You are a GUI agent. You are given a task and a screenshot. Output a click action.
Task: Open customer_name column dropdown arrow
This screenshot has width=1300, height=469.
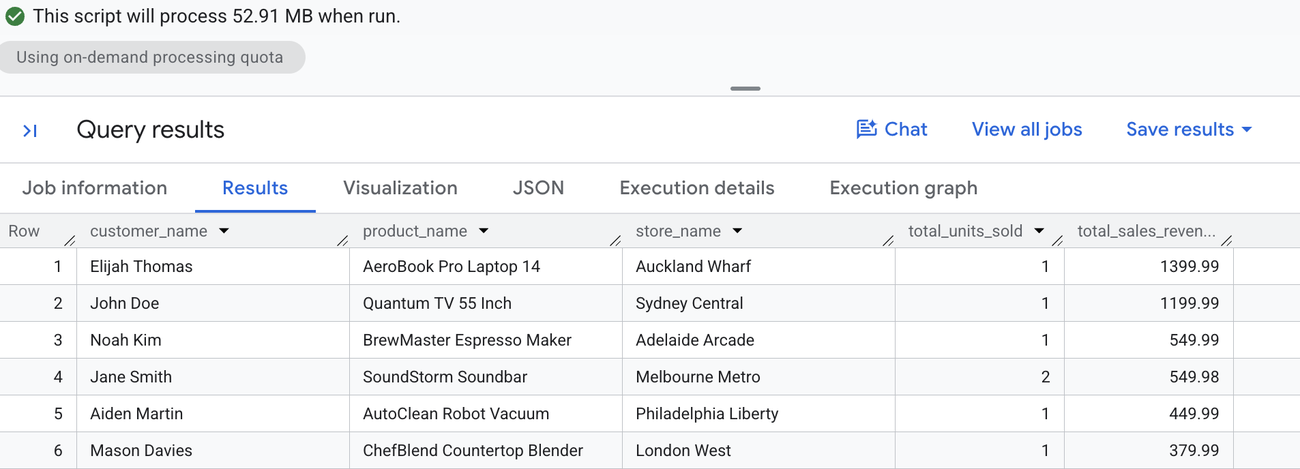click(224, 231)
